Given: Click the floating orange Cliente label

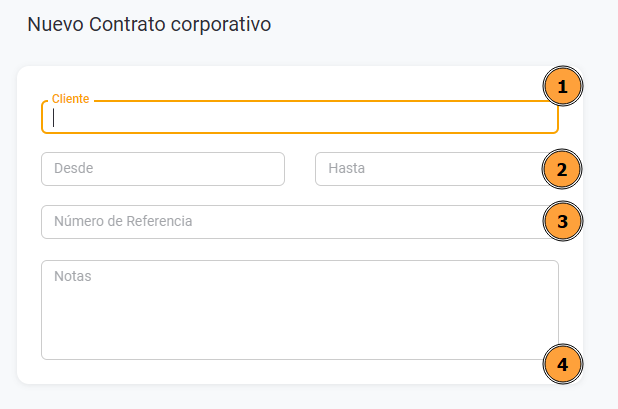Looking at the screenshot, I should (70, 99).
